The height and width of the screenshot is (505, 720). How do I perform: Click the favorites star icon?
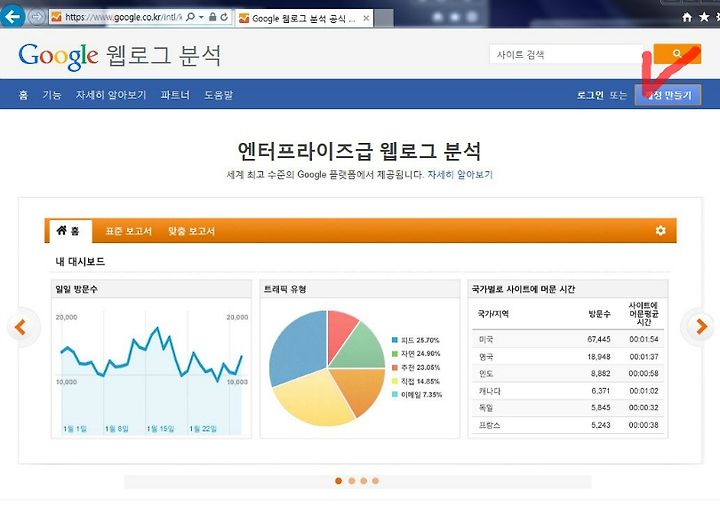(704, 17)
